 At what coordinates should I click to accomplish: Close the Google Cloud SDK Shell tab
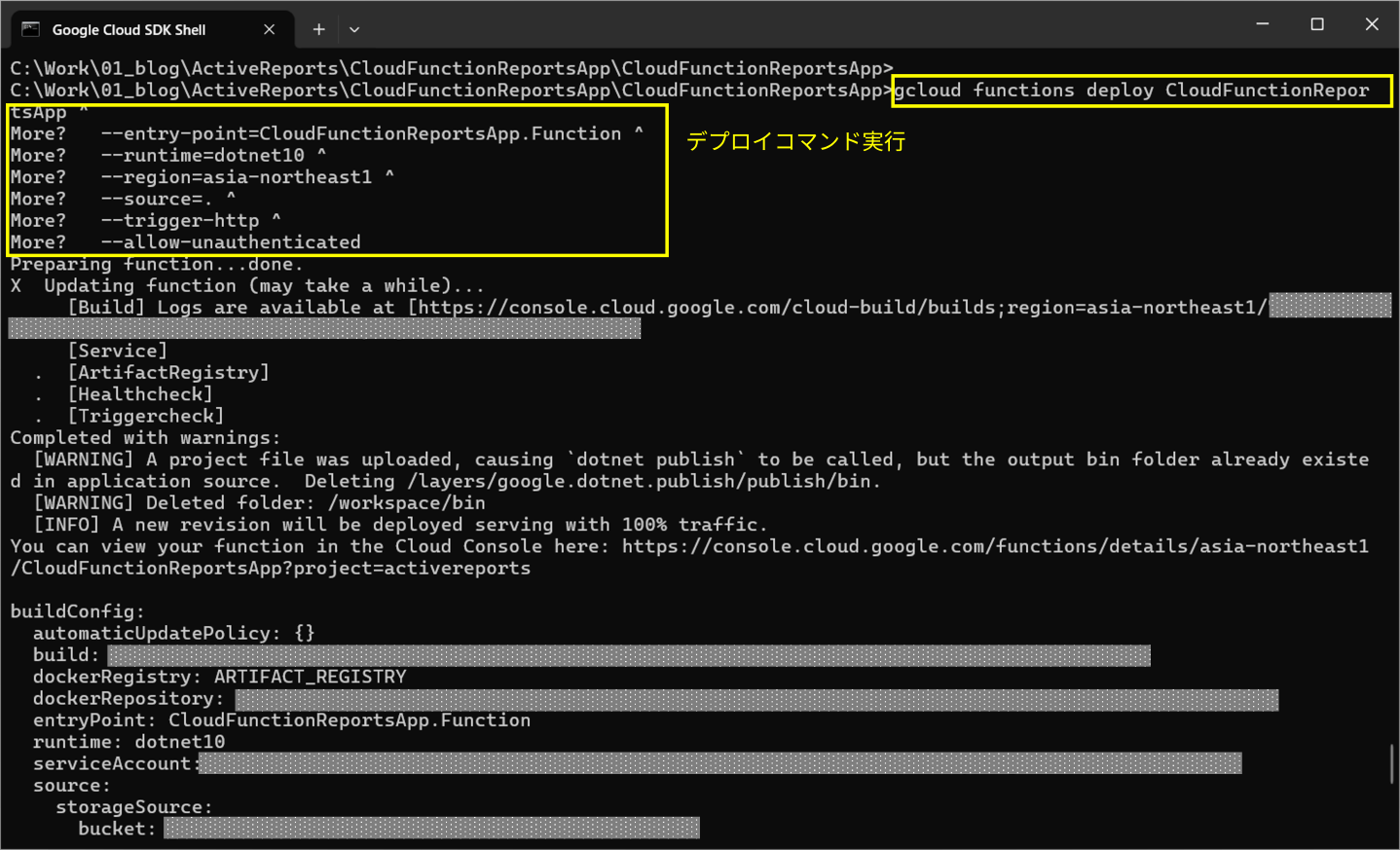tap(270, 29)
